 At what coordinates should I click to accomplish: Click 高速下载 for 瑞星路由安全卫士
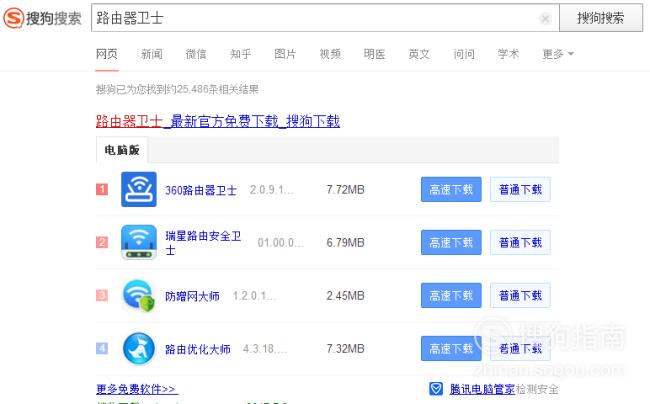[x=451, y=242]
